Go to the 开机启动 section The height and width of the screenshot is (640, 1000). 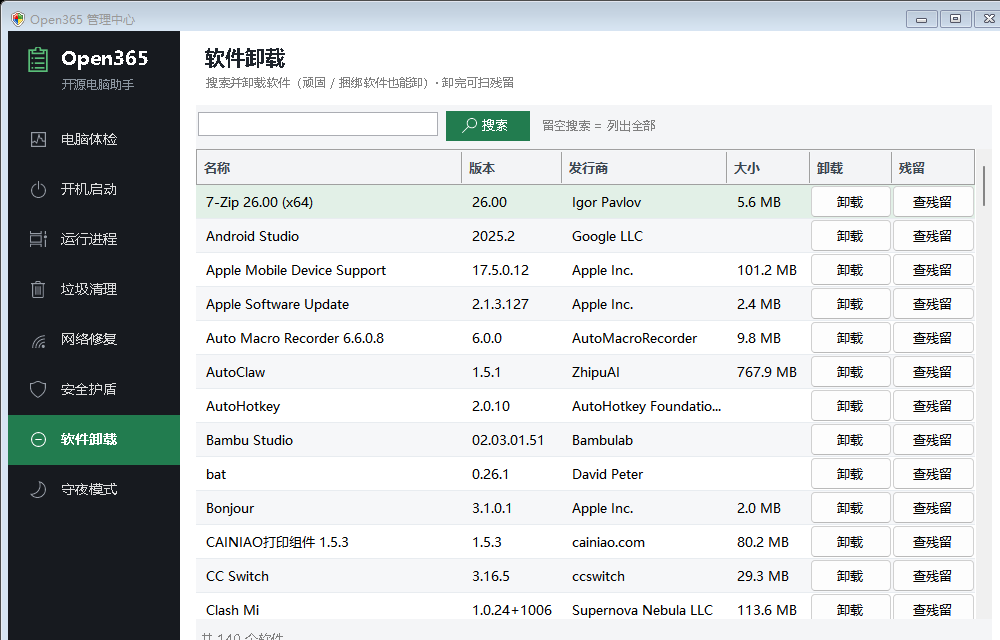point(94,189)
